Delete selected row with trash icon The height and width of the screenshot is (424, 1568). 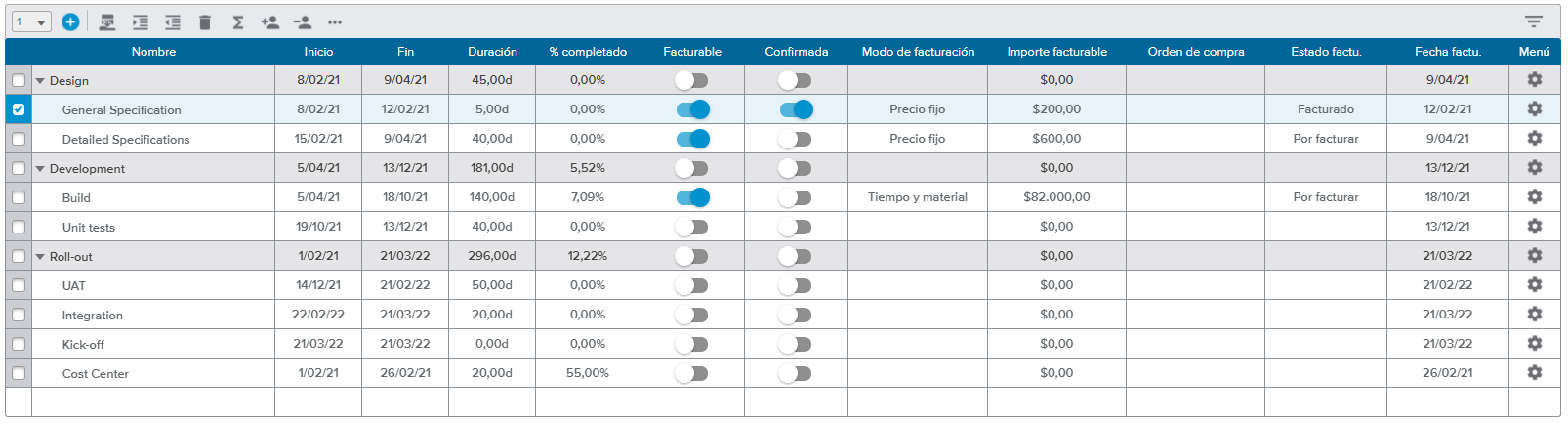pyautogui.click(x=205, y=21)
